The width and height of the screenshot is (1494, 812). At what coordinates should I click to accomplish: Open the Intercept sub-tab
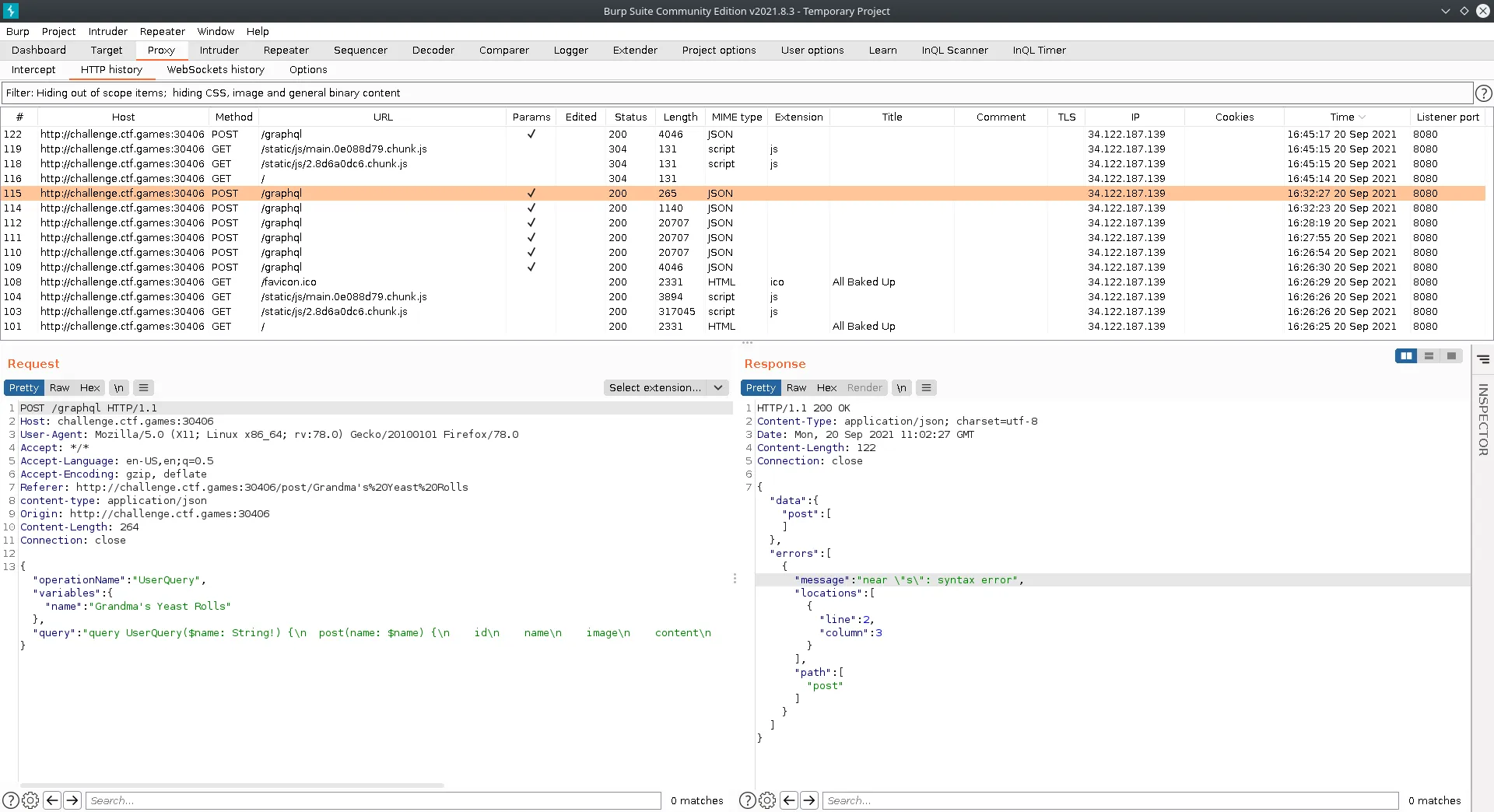click(33, 70)
